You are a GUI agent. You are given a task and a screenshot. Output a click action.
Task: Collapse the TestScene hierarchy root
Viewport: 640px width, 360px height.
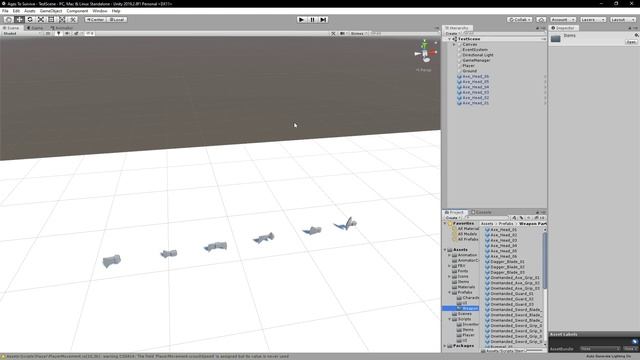pyautogui.click(x=450, y=39)
